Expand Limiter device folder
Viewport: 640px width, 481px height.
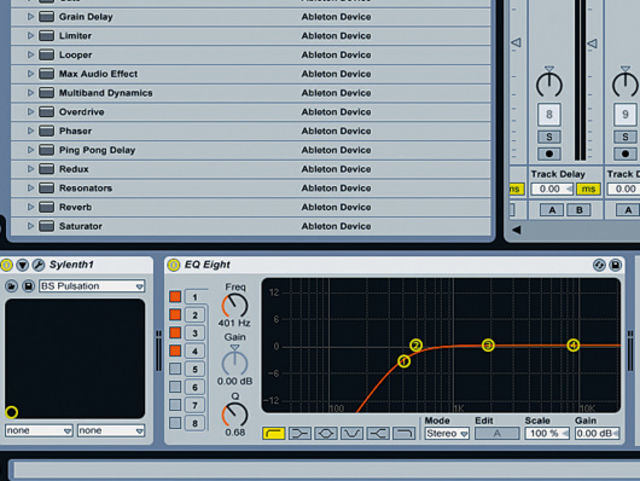pos(30,36)
